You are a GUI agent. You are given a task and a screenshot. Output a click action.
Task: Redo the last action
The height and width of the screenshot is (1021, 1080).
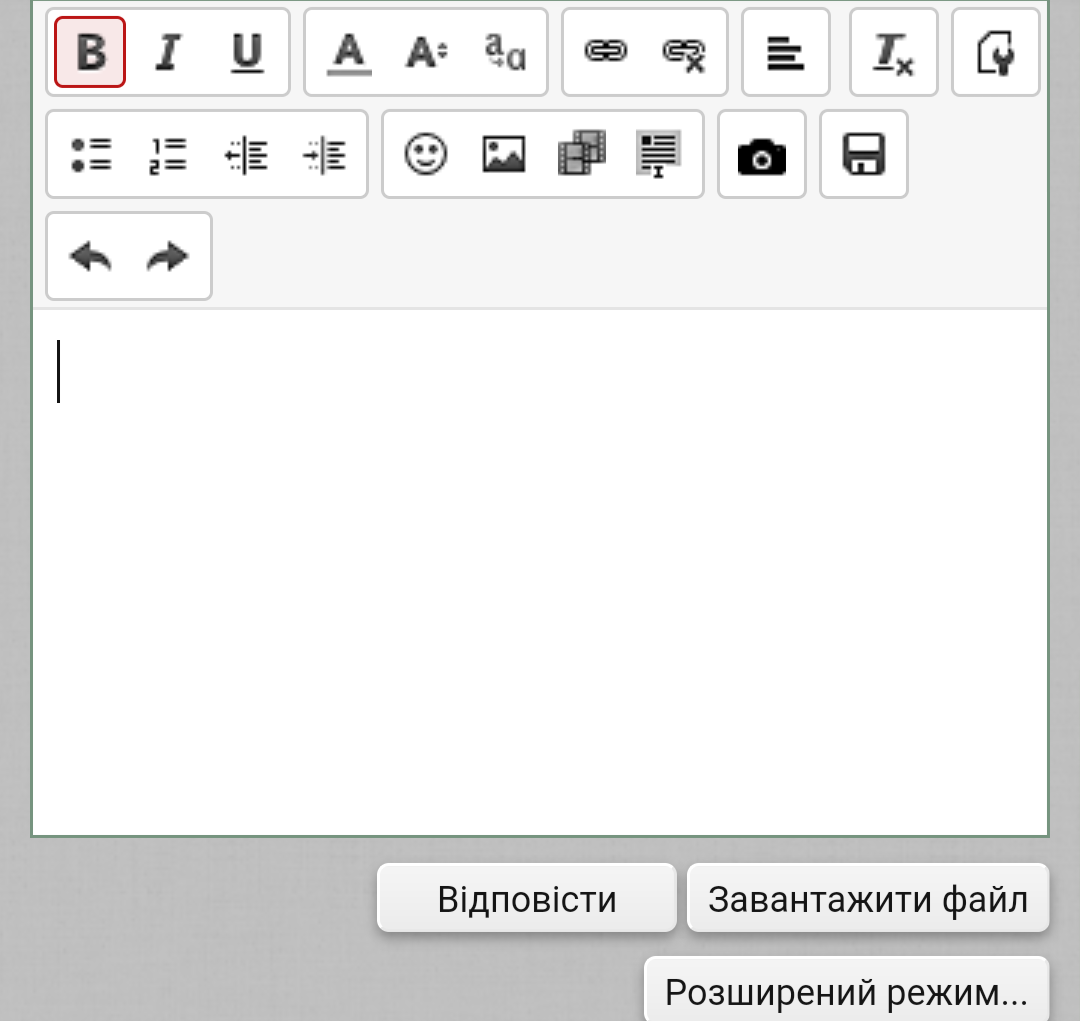[168, 256]
